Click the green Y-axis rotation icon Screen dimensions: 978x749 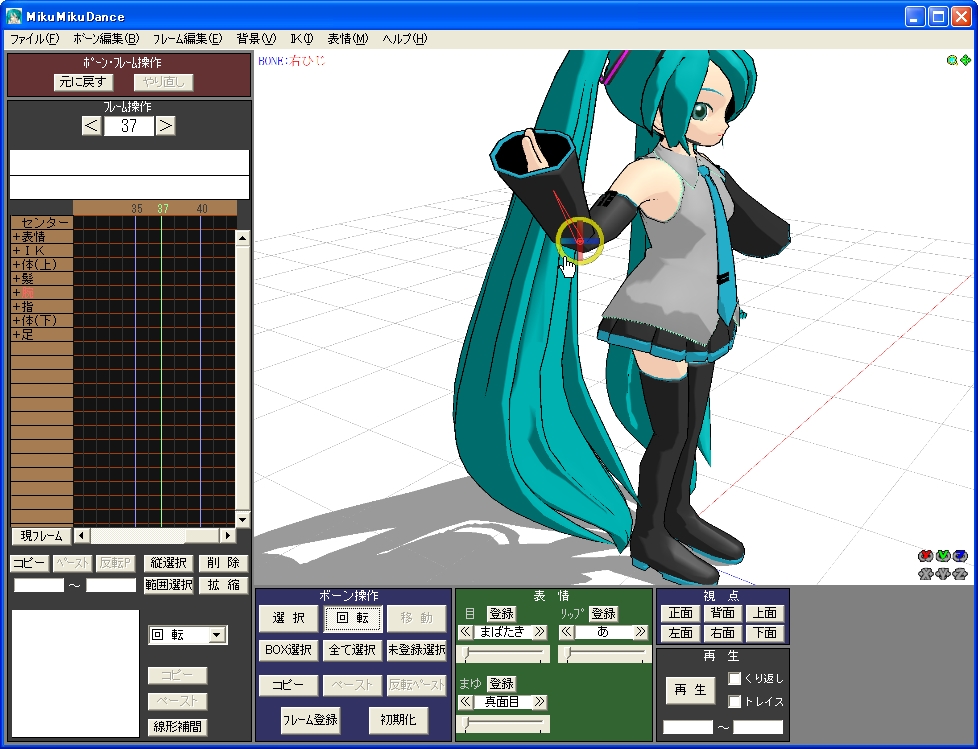[x=943, y=556]
